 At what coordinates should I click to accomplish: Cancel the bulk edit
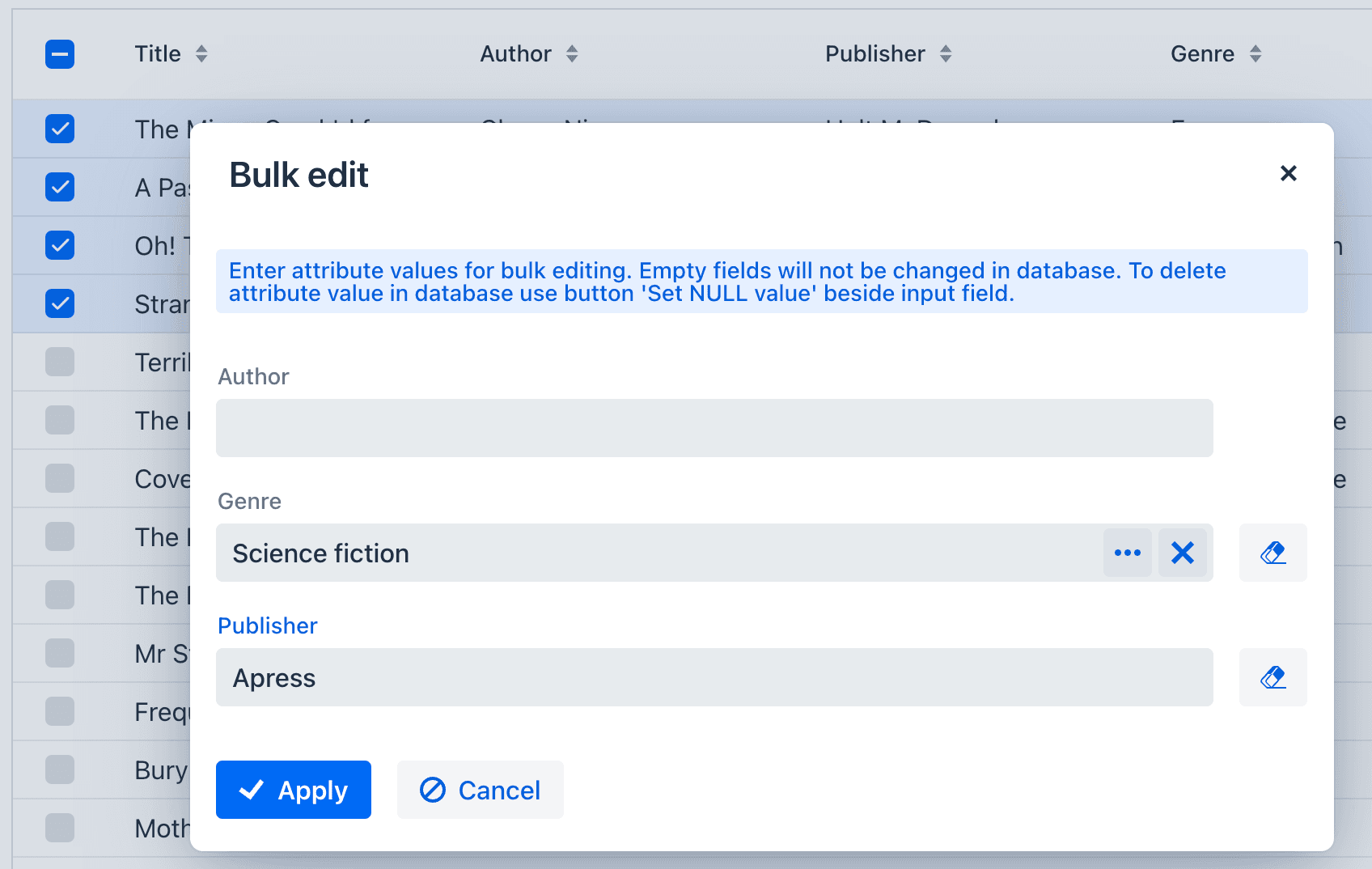click(x=480, y=790)
